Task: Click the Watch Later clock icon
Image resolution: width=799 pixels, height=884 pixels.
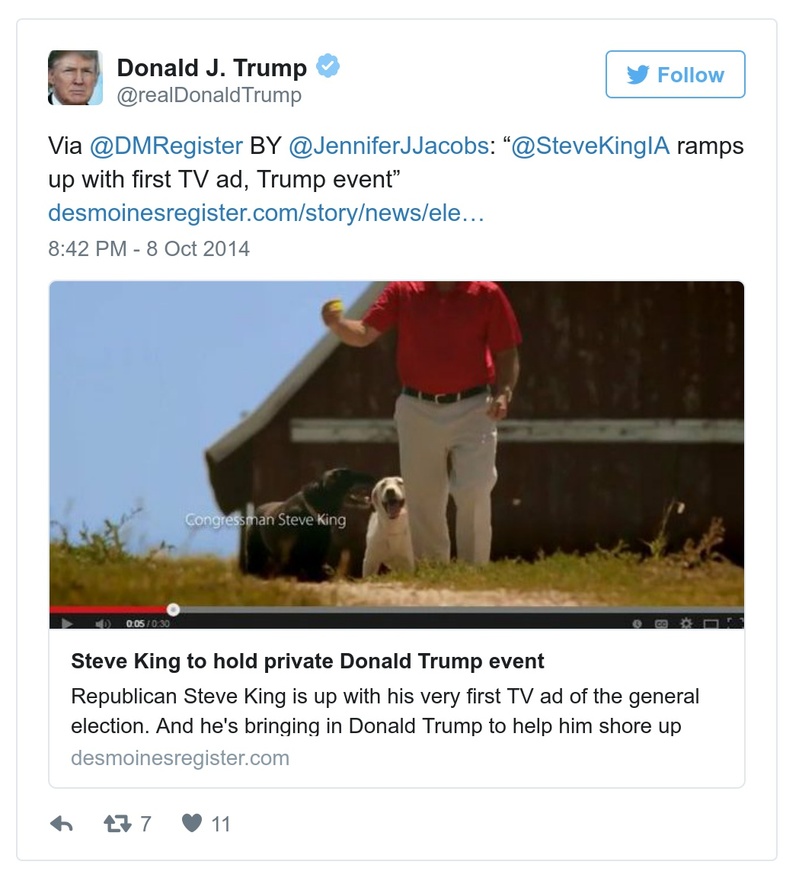Action: (x=637, y=622)
